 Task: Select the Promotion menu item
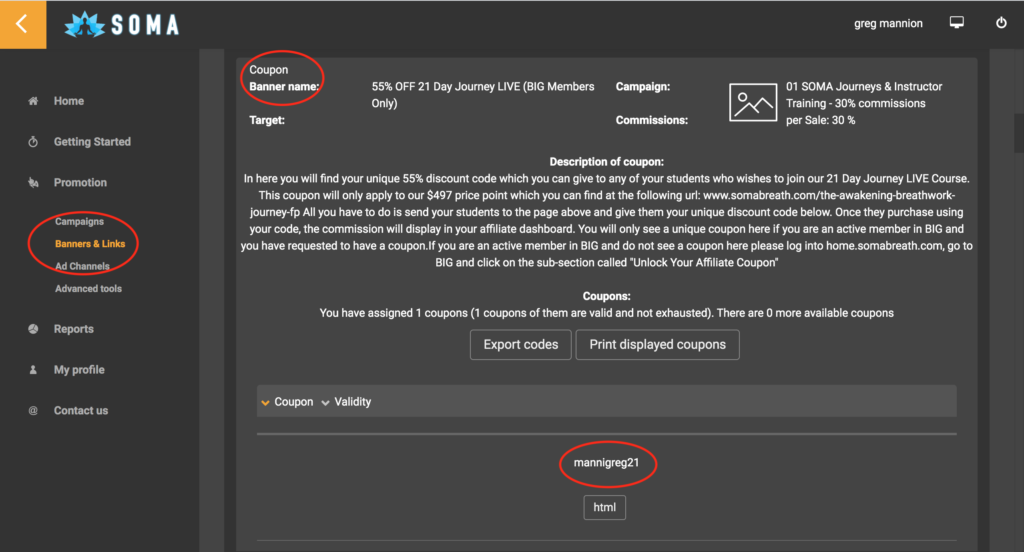tap(80, 182)
